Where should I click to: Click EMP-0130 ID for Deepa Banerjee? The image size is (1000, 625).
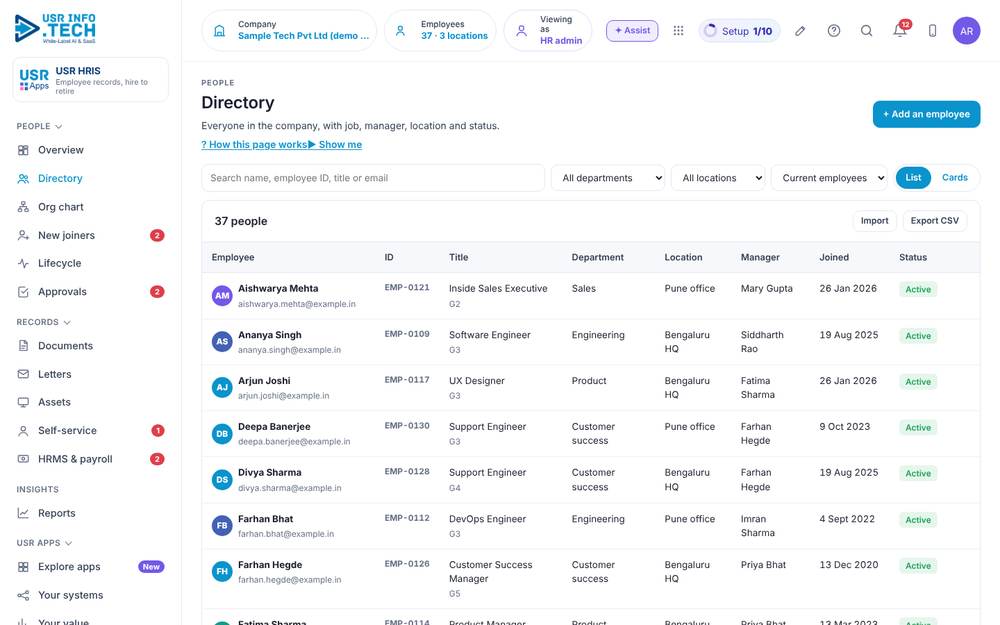point(407,426)
